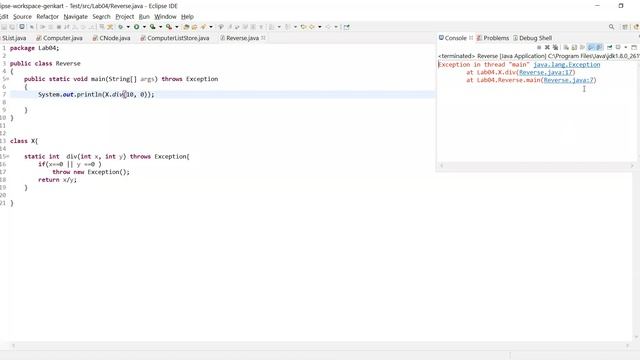Screen dimensions: 640x360
Task: Click the External Tools run icon
Action: click(x=169, y=27)
